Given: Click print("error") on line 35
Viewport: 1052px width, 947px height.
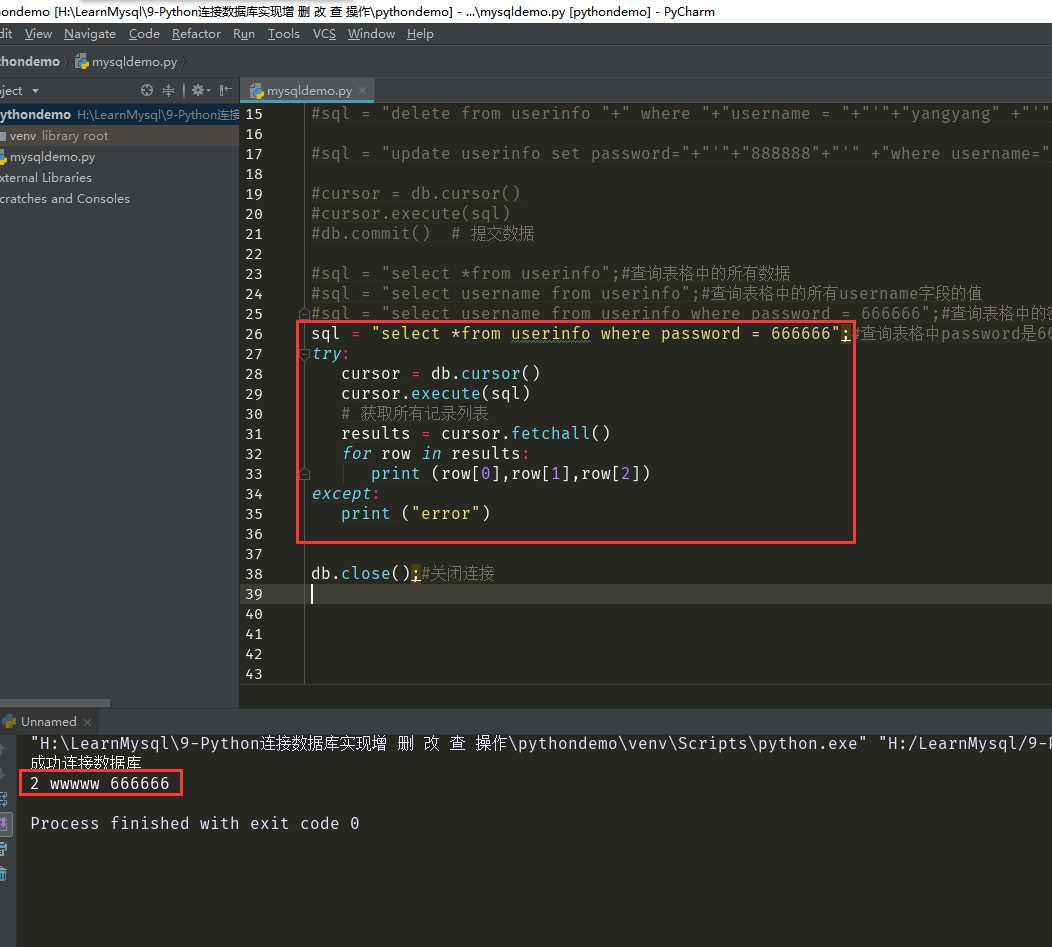Looking at the screenshot, I should tap(416, 513).
